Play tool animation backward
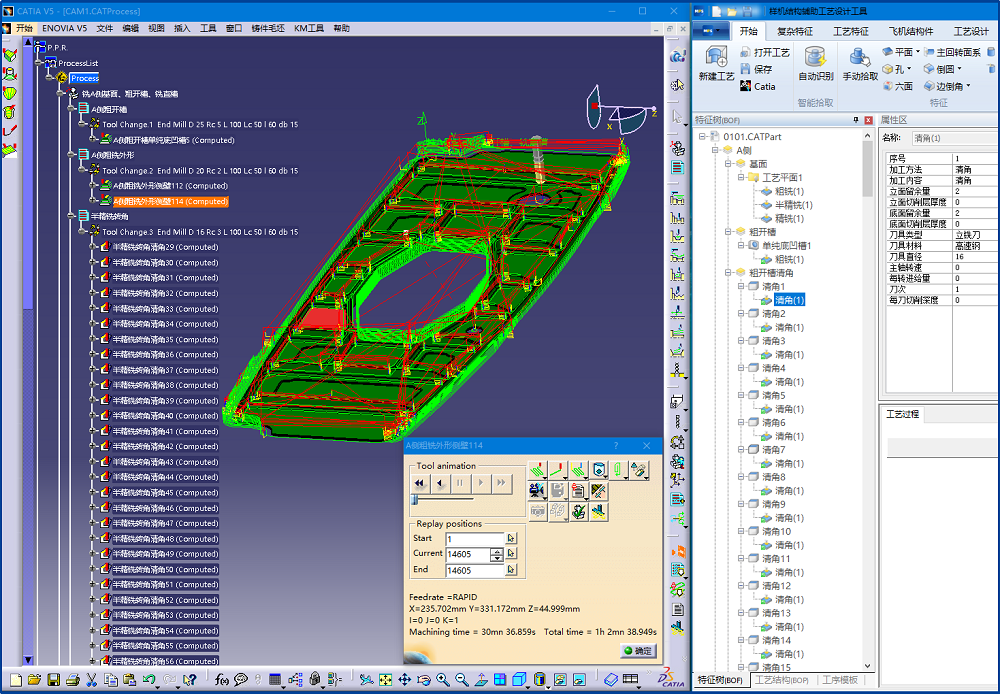The width and height of the screenshot is (1000, 694). pos(440,483)
